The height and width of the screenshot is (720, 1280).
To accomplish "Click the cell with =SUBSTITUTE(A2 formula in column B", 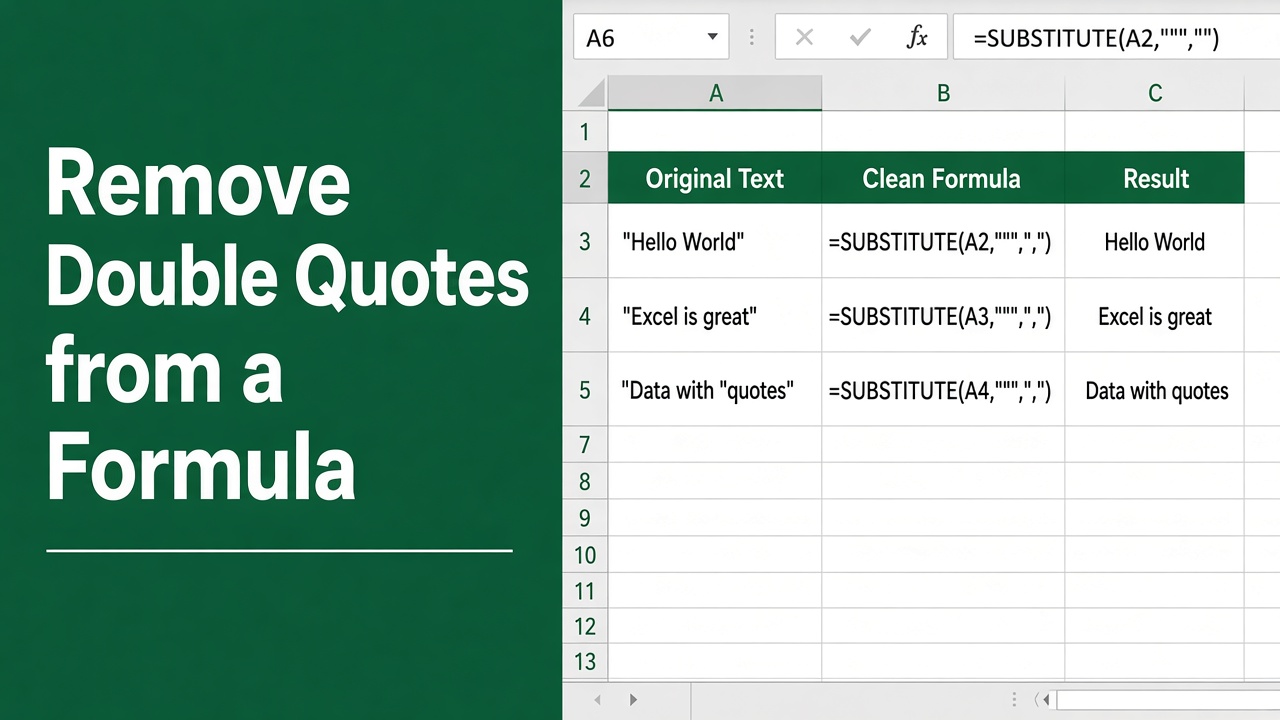I will [943, 241].
